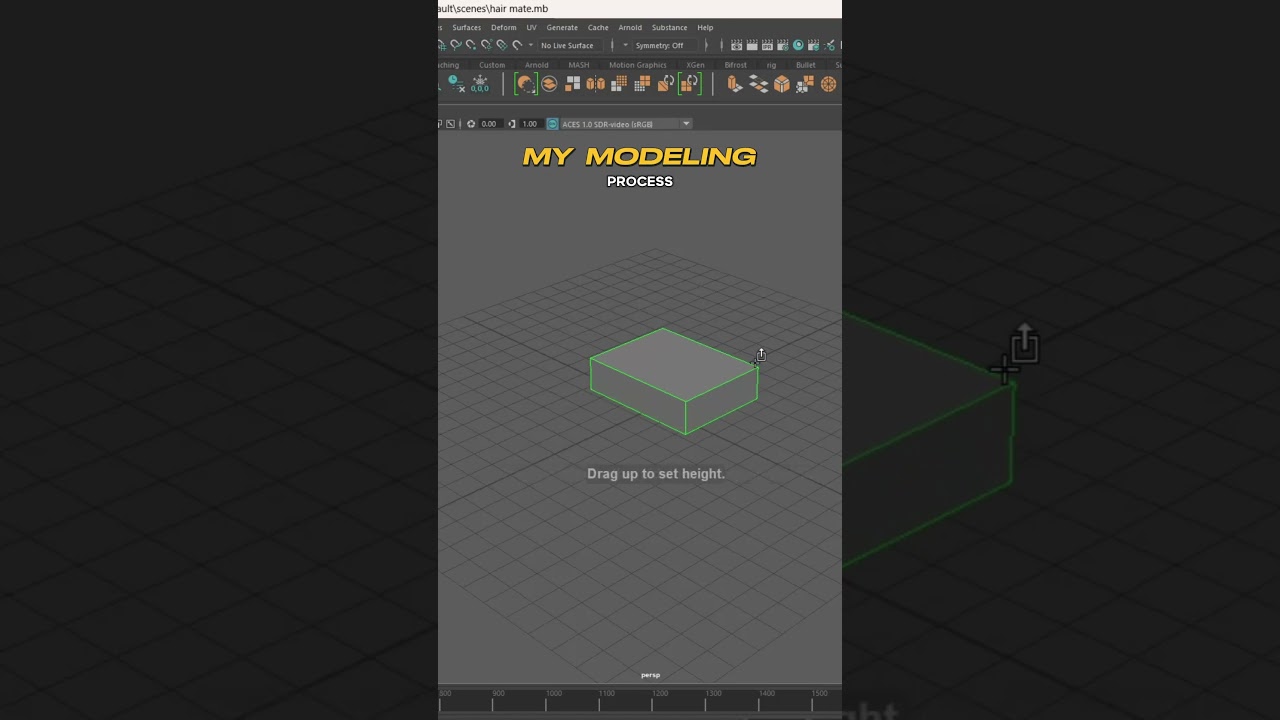Image resolution: width=1280 pixels, height=720 pixels.
Task: Switch to the Bullet shelf tab
Action: [x=806, y=65]
